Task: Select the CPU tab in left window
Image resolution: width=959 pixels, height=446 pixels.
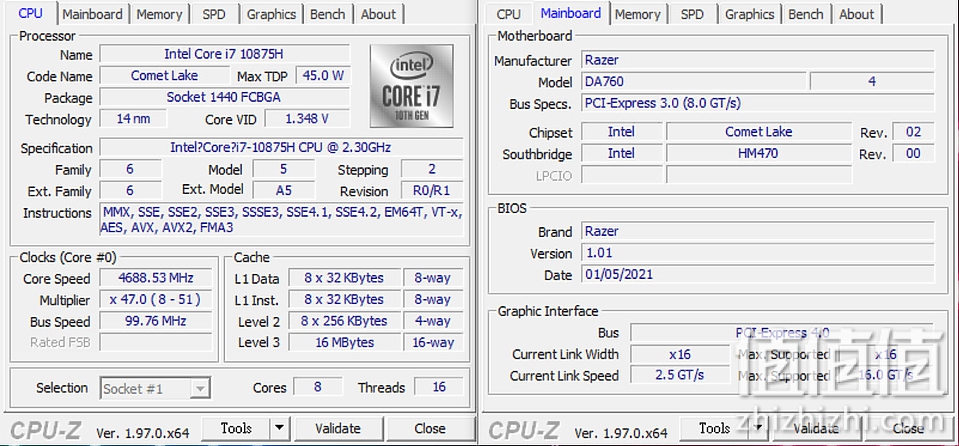Action: click(x=31, y=13)
